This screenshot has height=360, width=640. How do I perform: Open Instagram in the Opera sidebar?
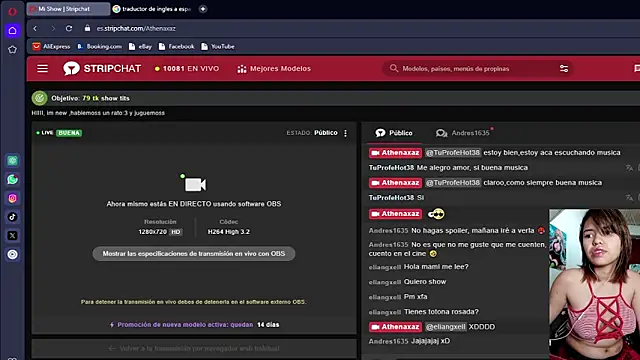13,198
